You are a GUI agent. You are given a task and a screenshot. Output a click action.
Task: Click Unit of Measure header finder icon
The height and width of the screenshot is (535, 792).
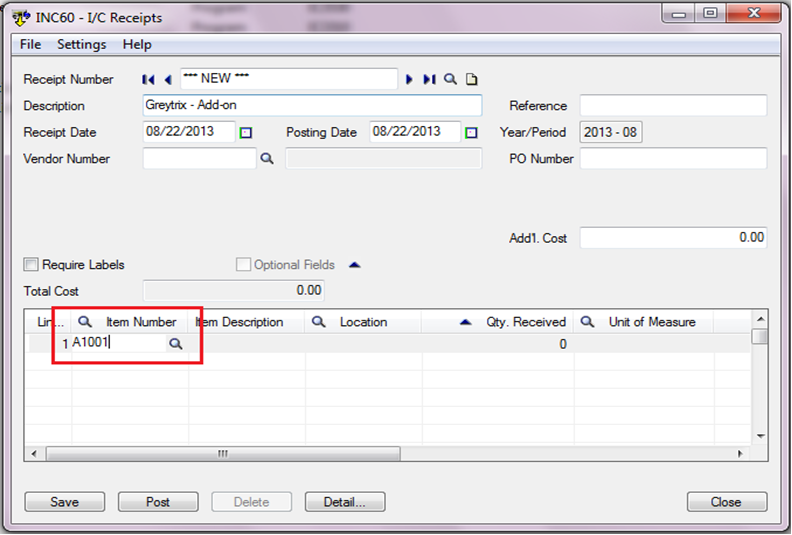(587, 322)
